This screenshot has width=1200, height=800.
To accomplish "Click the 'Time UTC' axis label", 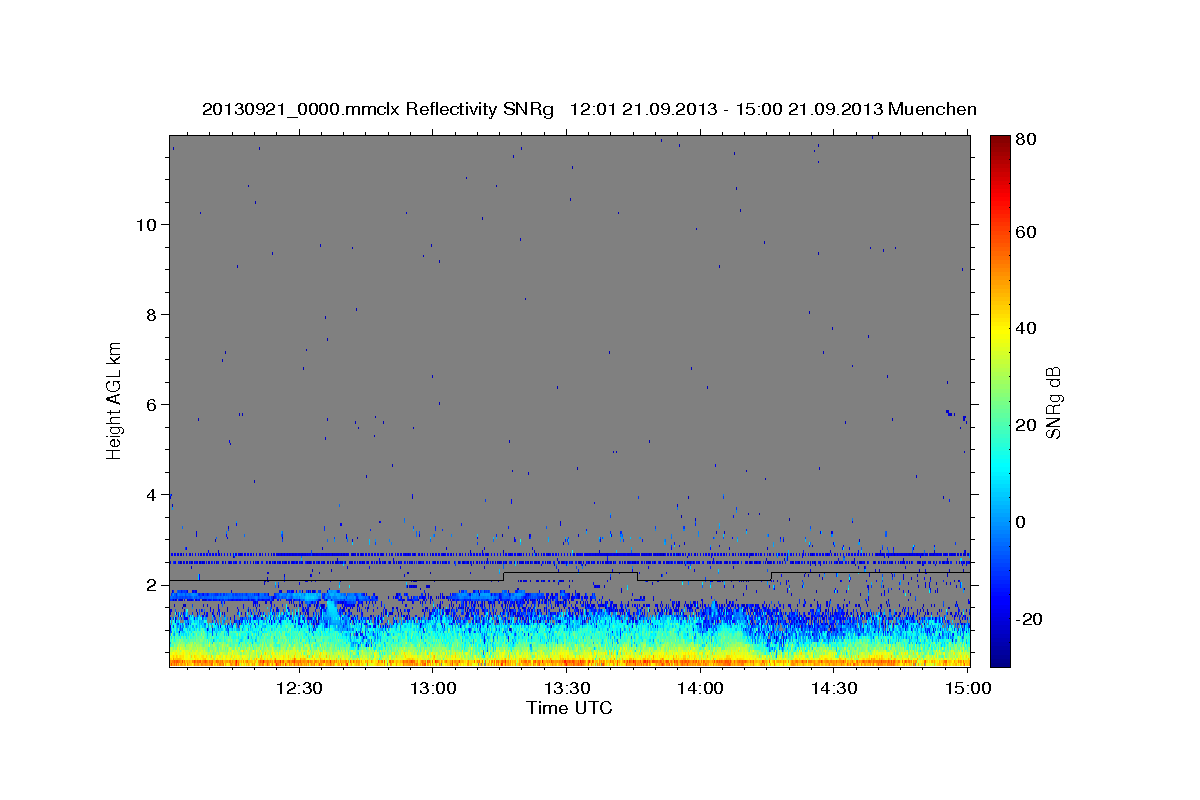I will click(569, 708).
